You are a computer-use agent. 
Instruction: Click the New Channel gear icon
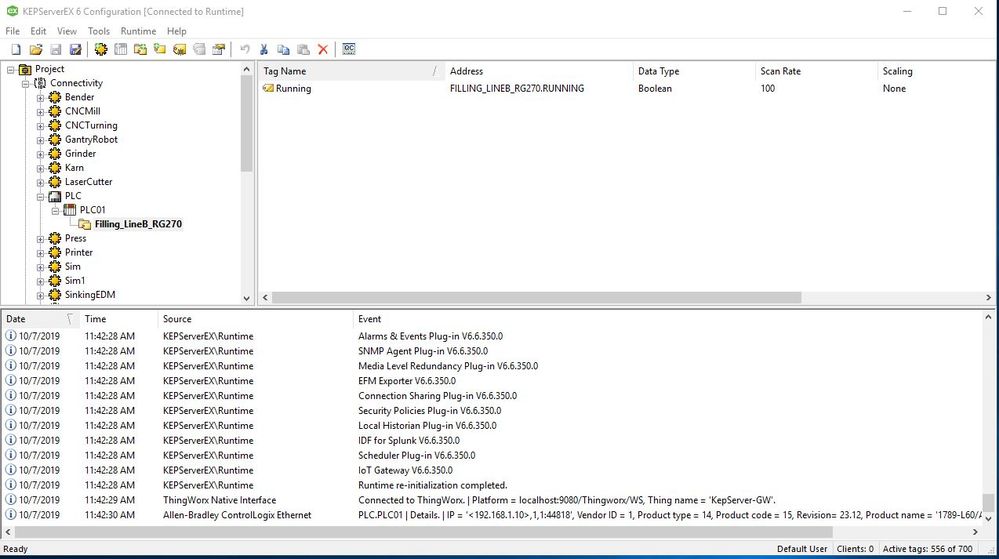coord(101,49)
